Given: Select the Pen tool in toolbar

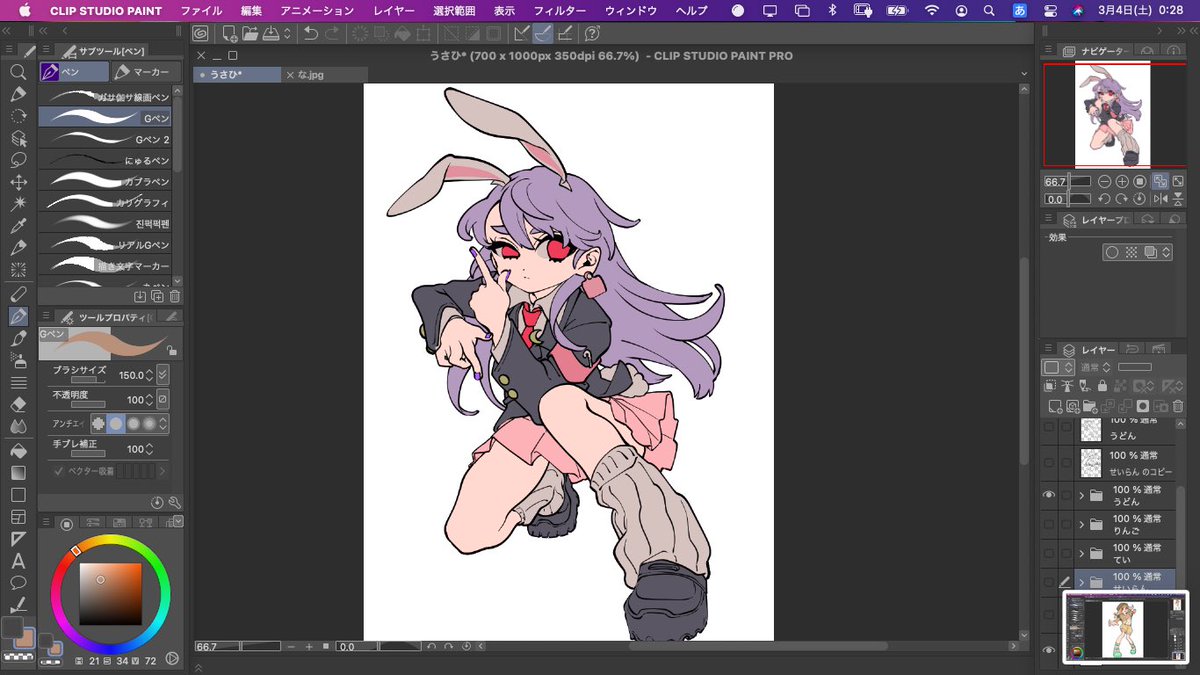Looking at the screenshot, I should 18,316.
